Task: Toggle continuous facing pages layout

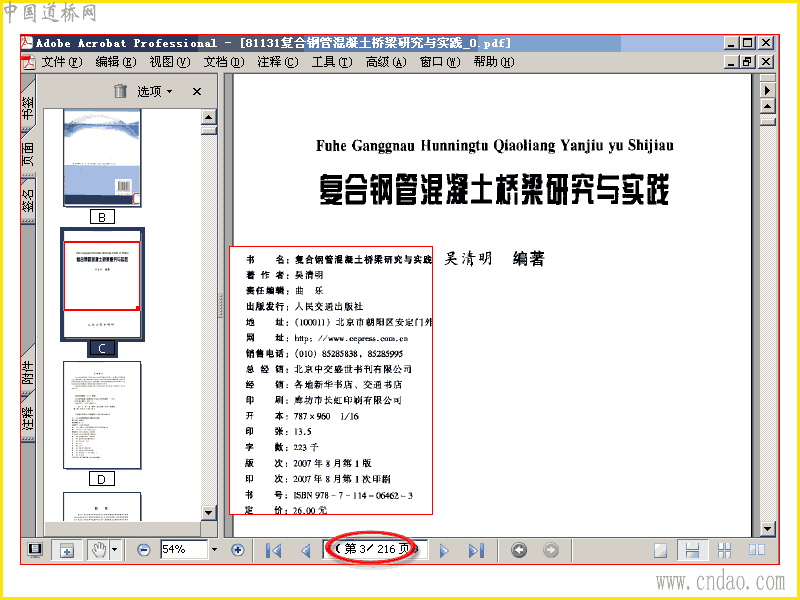Action: tap(724, 550)
